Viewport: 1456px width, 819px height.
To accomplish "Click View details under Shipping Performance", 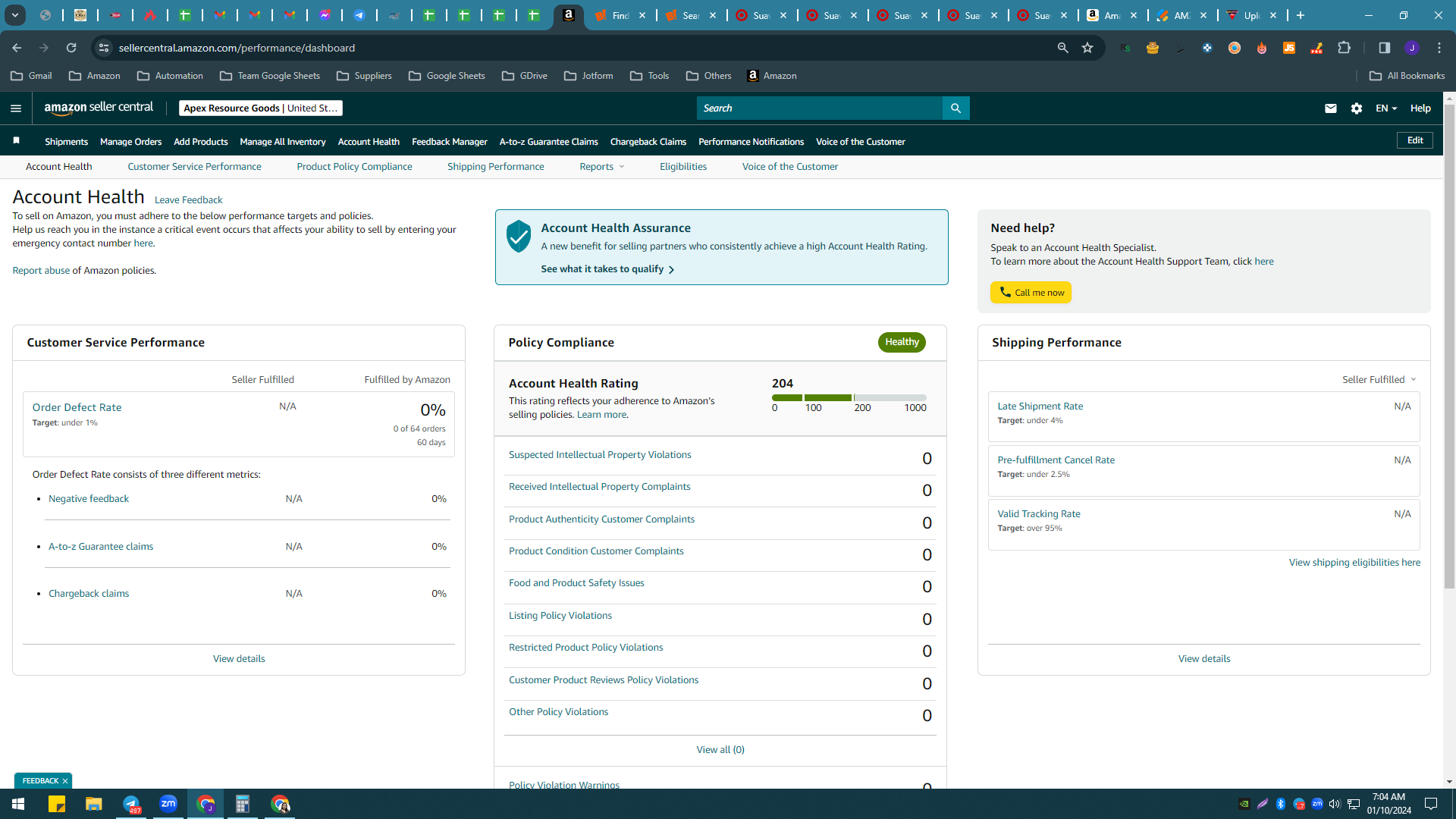I will [1204, 659].
